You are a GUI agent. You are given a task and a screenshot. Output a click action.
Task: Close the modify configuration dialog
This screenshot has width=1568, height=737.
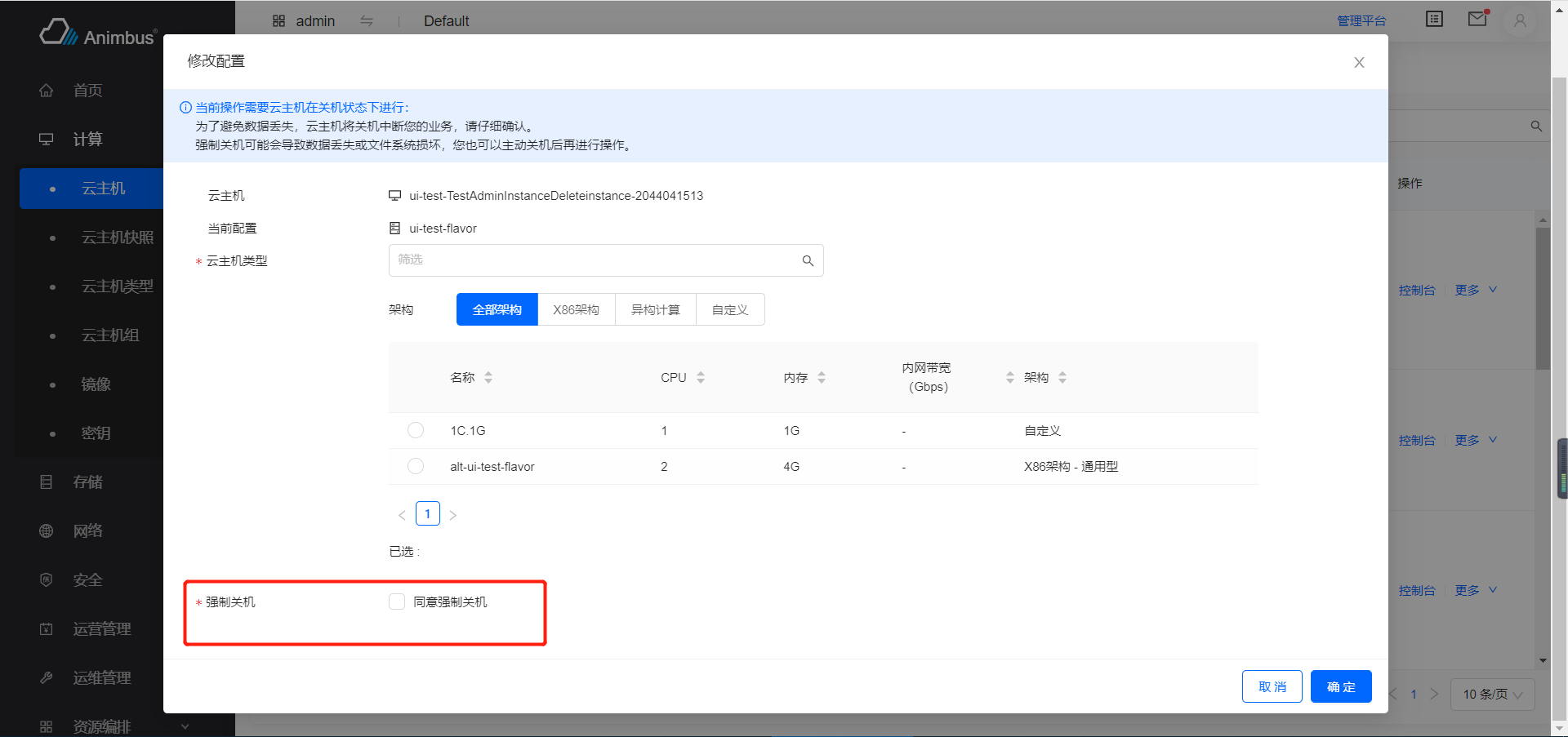coord(1359,63)
